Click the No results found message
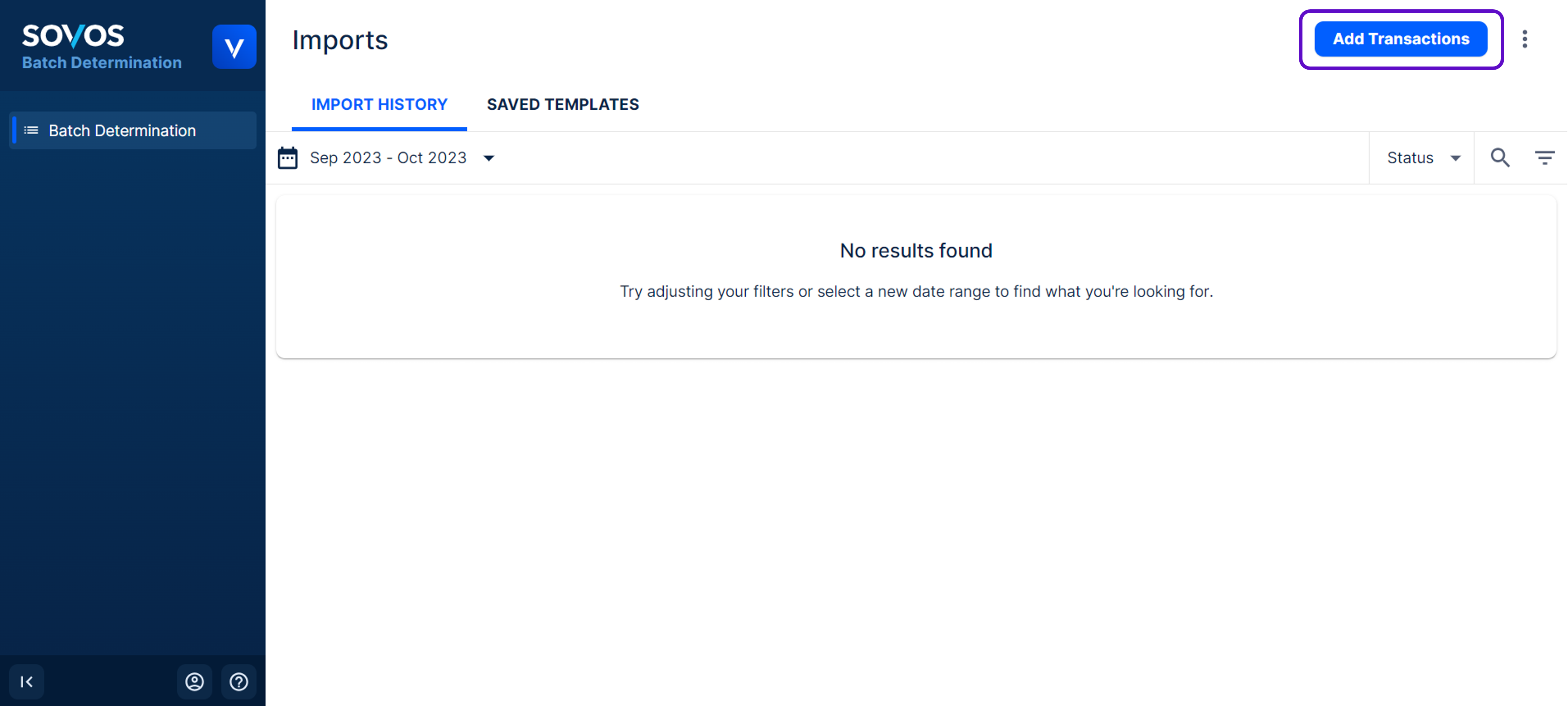Screen dimensions: 1568x706 click(x=916, y=251)
